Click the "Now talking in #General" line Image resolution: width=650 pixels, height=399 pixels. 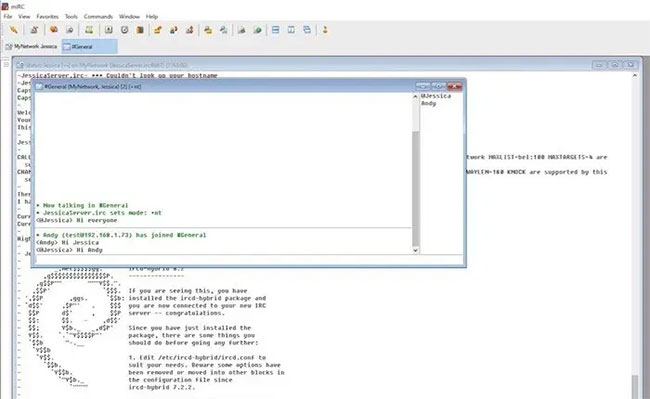(82, 206)
